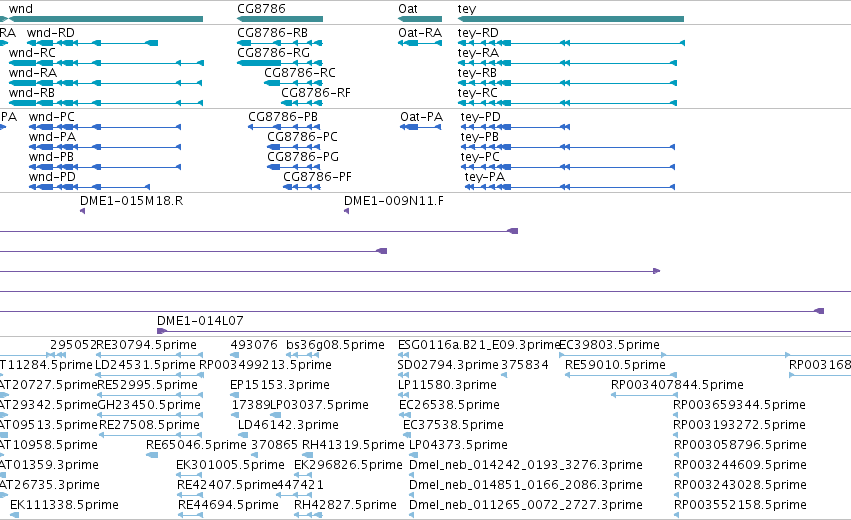851x520 pixels.
Task: Choose transcript wnd-RB
Action: click(31, 93)
